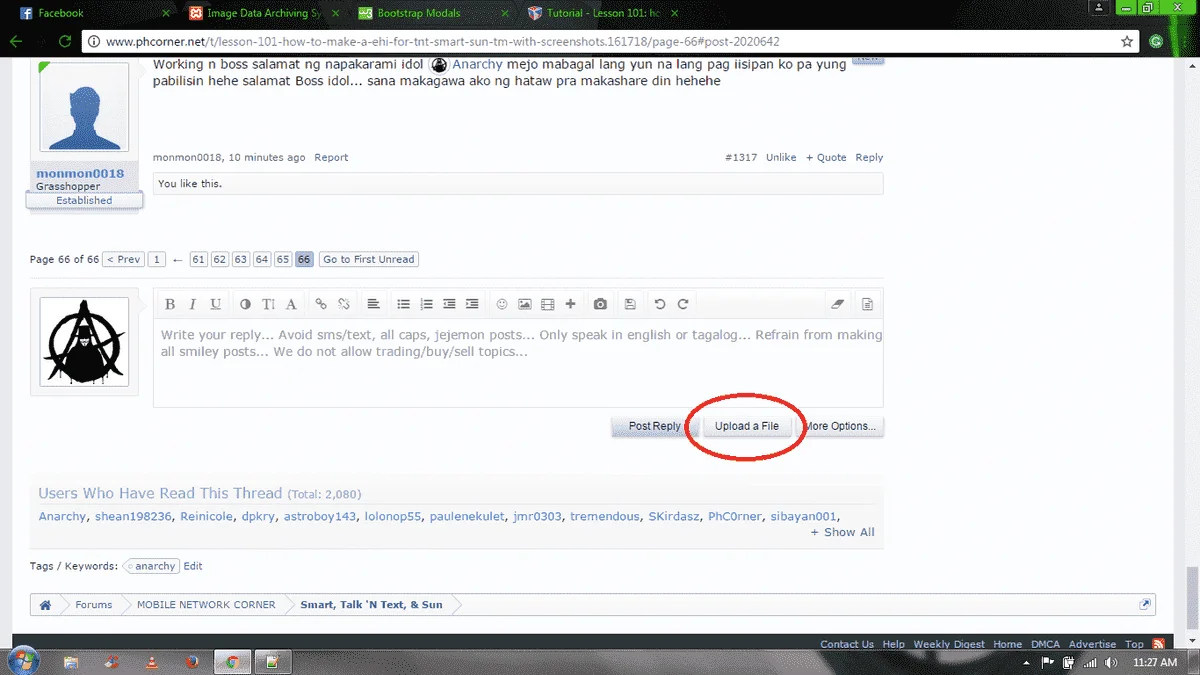Viewport: 1200px width, 675px height.
Task: Go to previous page with Prev
Action: pyautogui.click(x=124, y=259)
